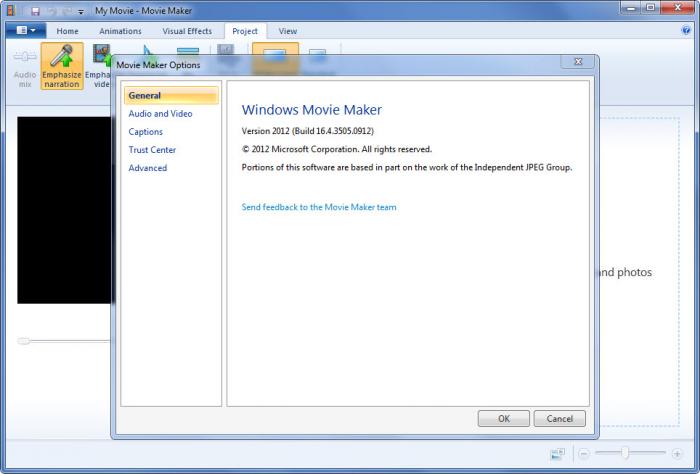Open the View ribbon tab

point(288,31)
